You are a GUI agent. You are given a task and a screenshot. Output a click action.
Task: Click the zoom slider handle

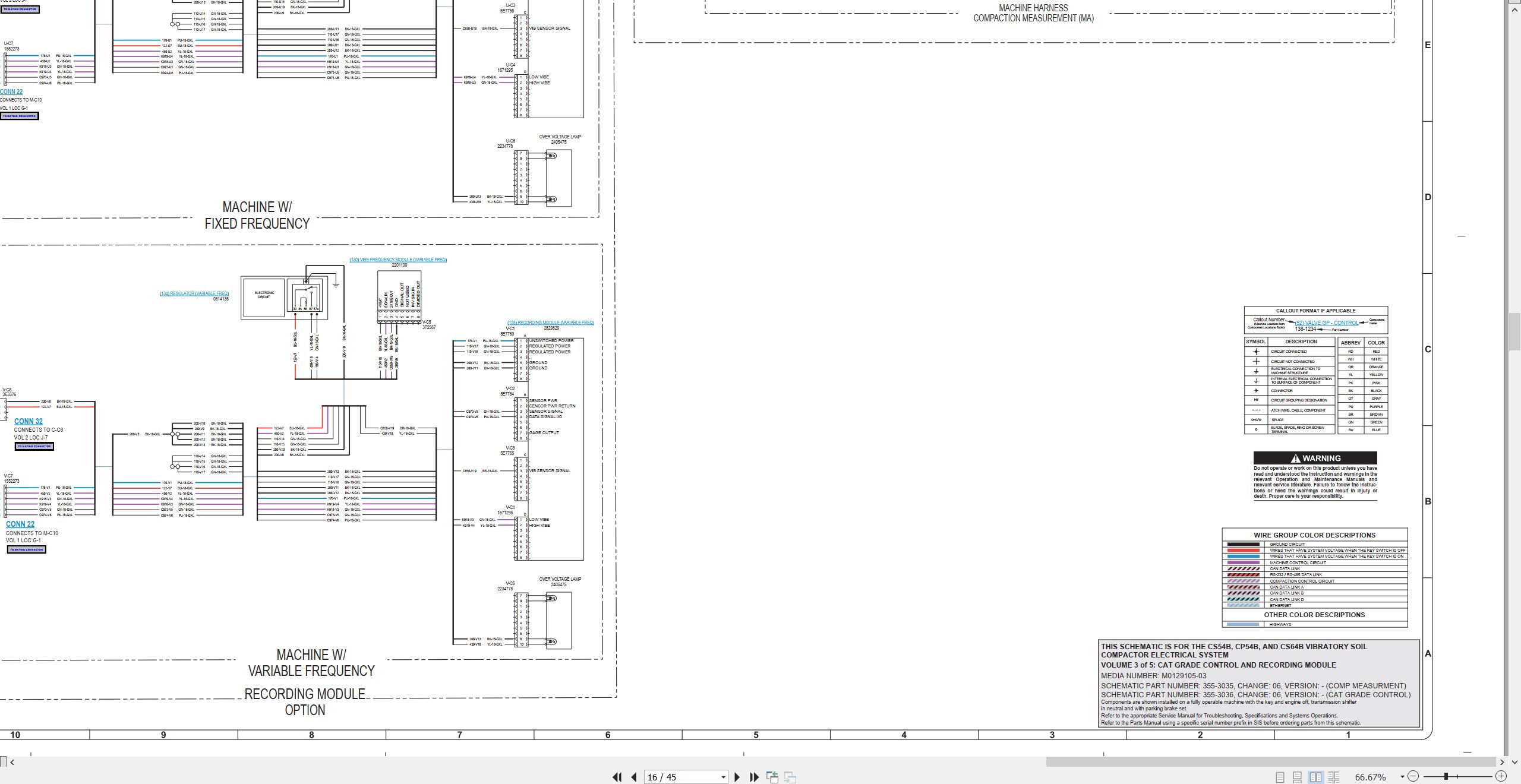[x=1446, y=776]
